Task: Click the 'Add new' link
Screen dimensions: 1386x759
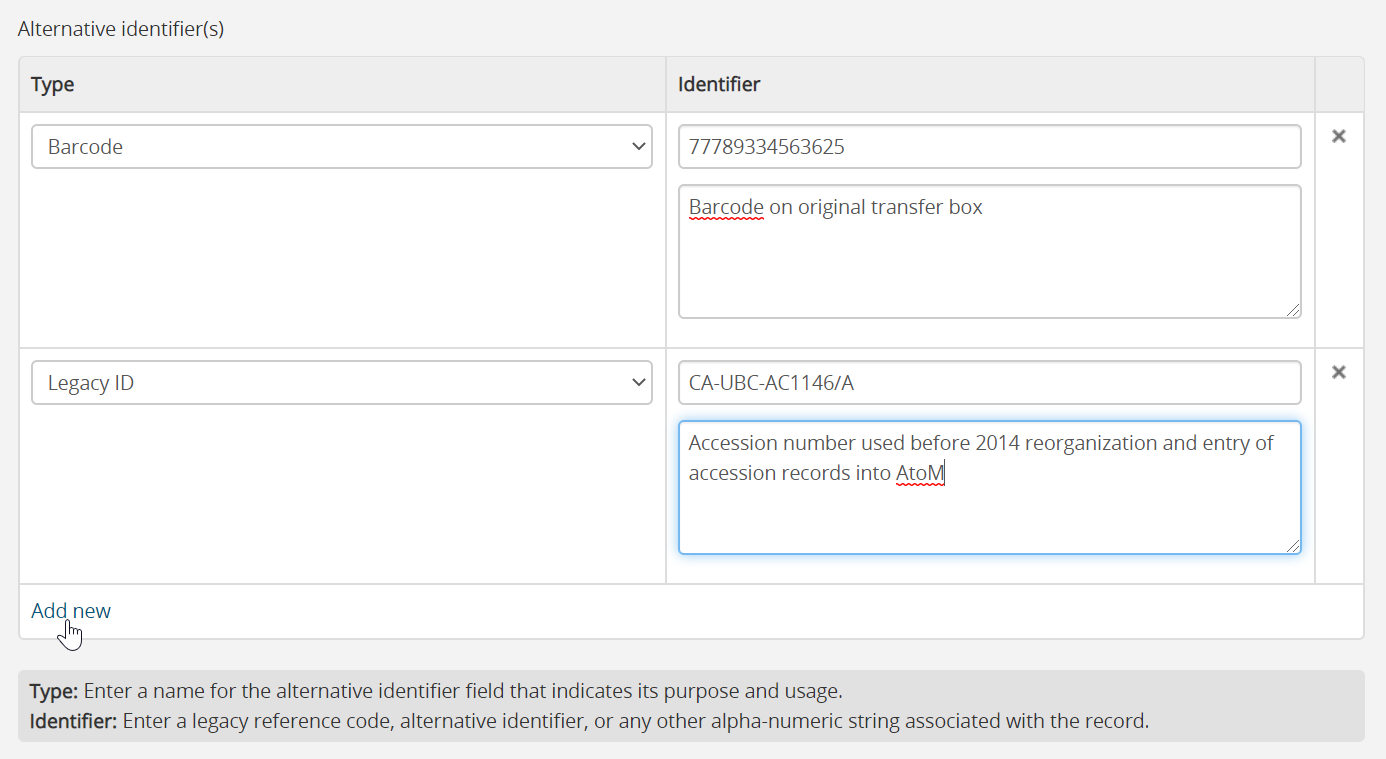Action: tap(71, 611)
